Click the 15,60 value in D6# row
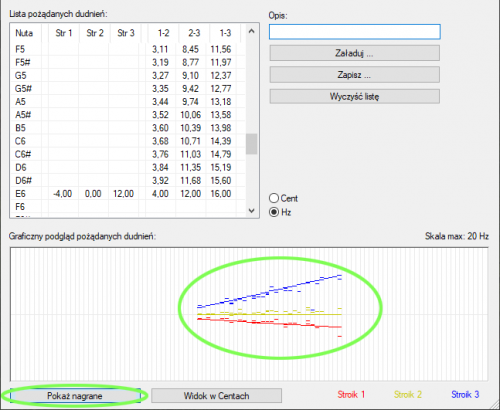Image resolution: width=500 pixels, height=410 pixels. tap(221, 181)
